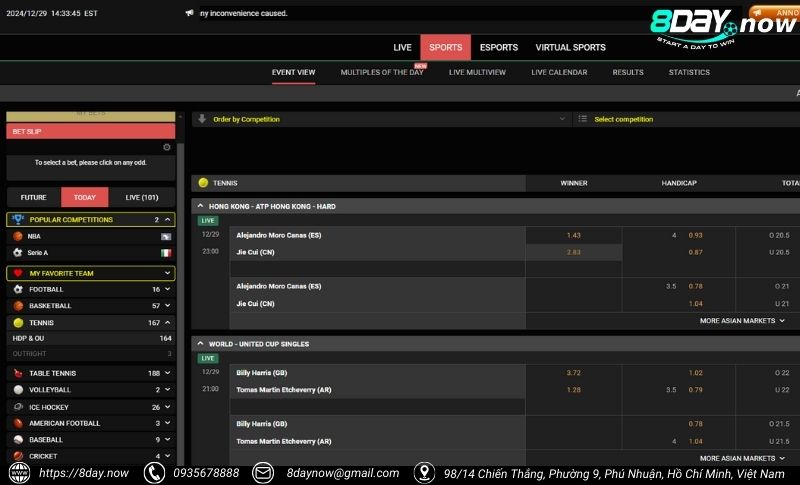Click the megaphone announcement icon in top bar
This screenshot has width=800, height=485.
point(190,13)
